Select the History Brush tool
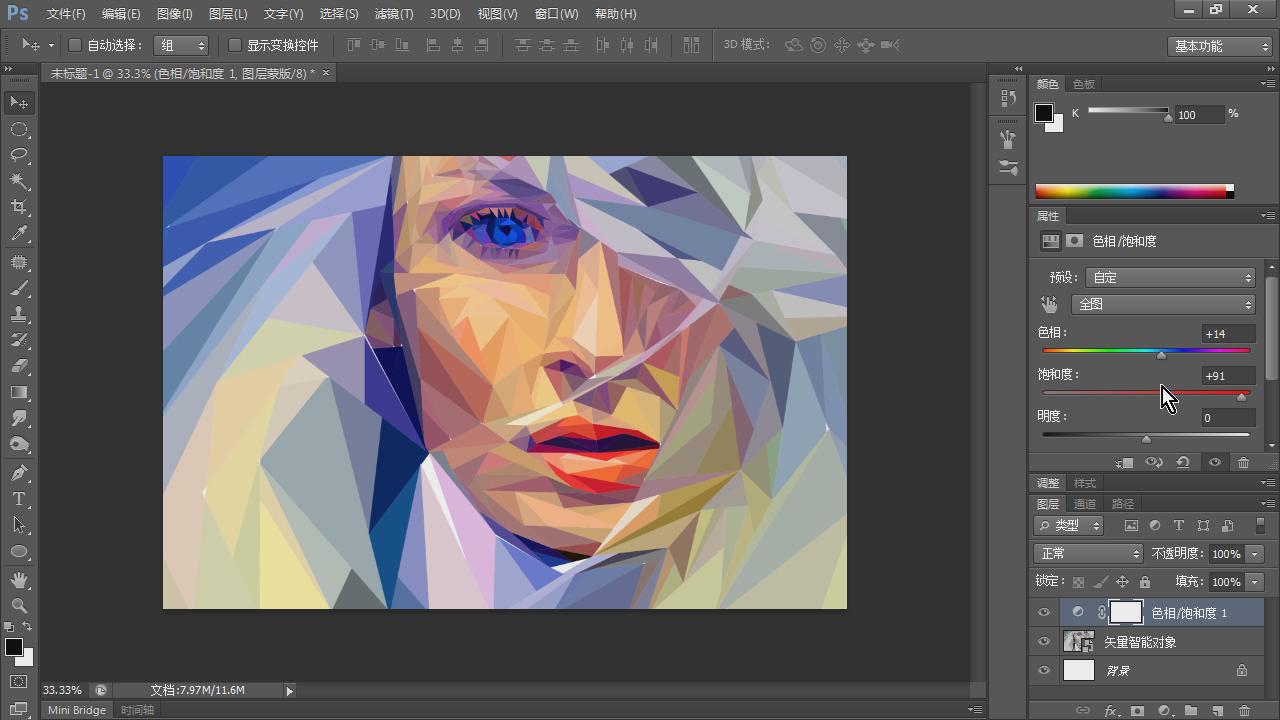The width and height of the screenshot is (1280, 720). pos(19,340)
